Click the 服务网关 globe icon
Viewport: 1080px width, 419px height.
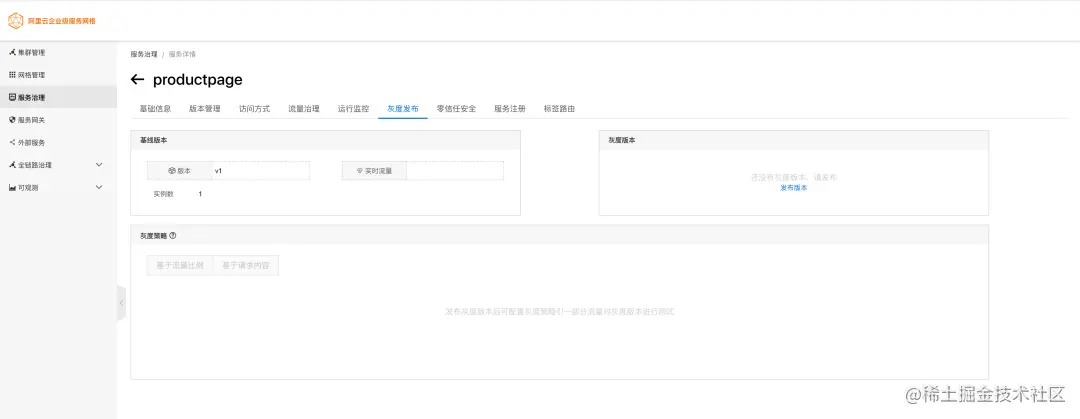(x=12, y=120)
